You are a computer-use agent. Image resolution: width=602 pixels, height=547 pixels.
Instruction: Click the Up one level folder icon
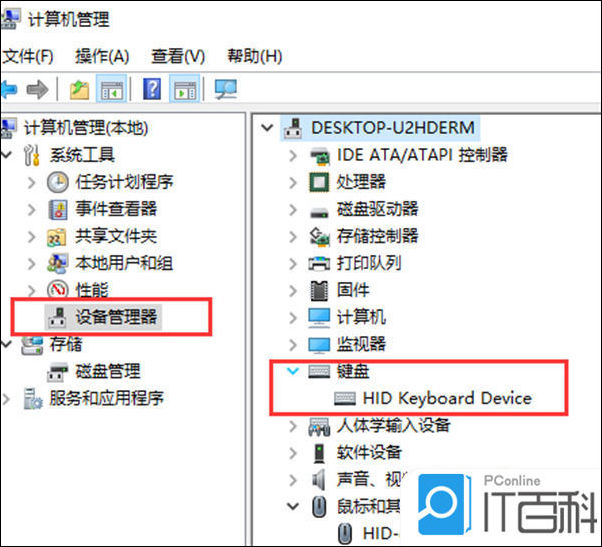tap(79, 89)
